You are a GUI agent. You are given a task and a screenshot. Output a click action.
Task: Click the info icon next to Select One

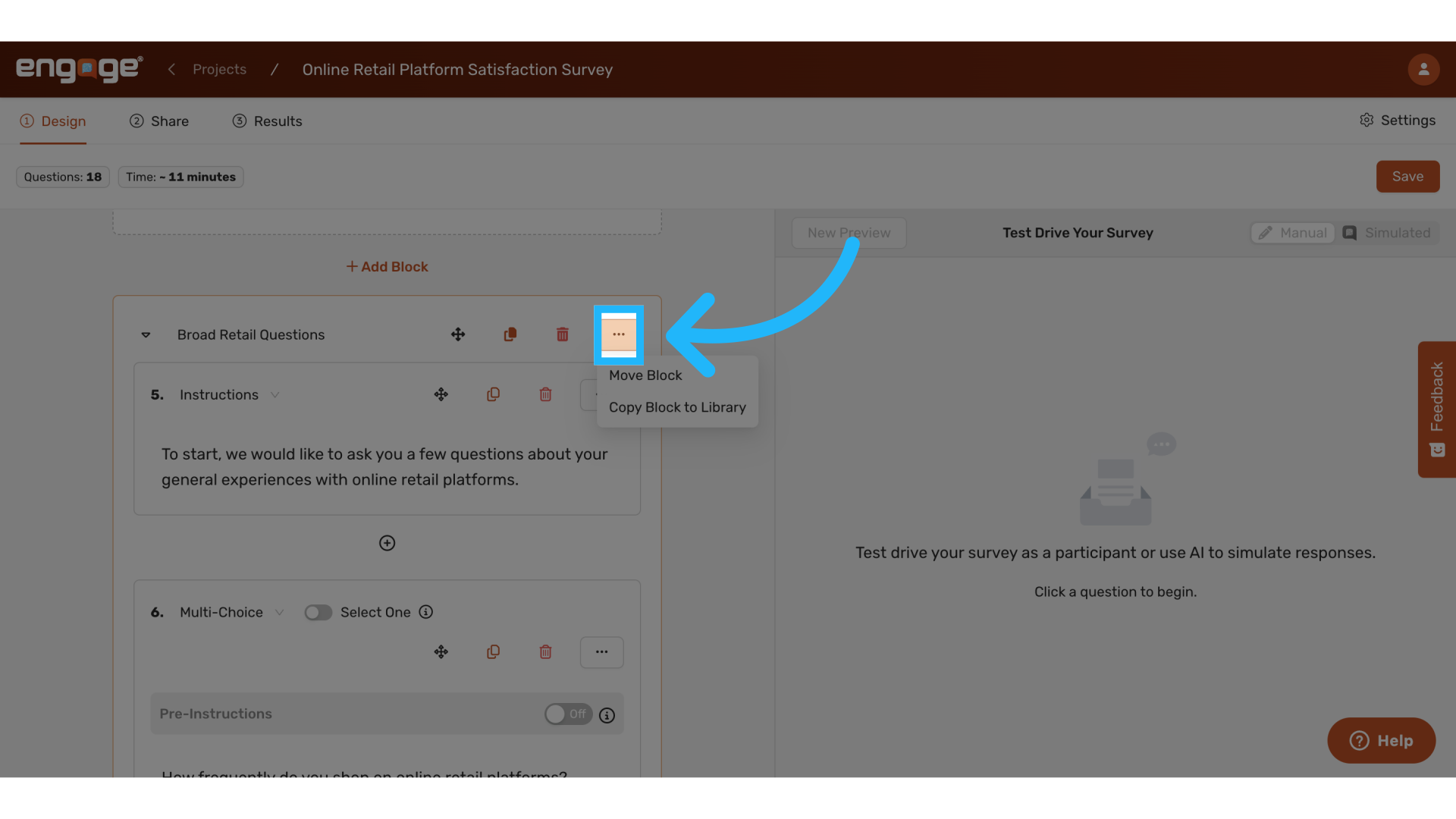426,612
